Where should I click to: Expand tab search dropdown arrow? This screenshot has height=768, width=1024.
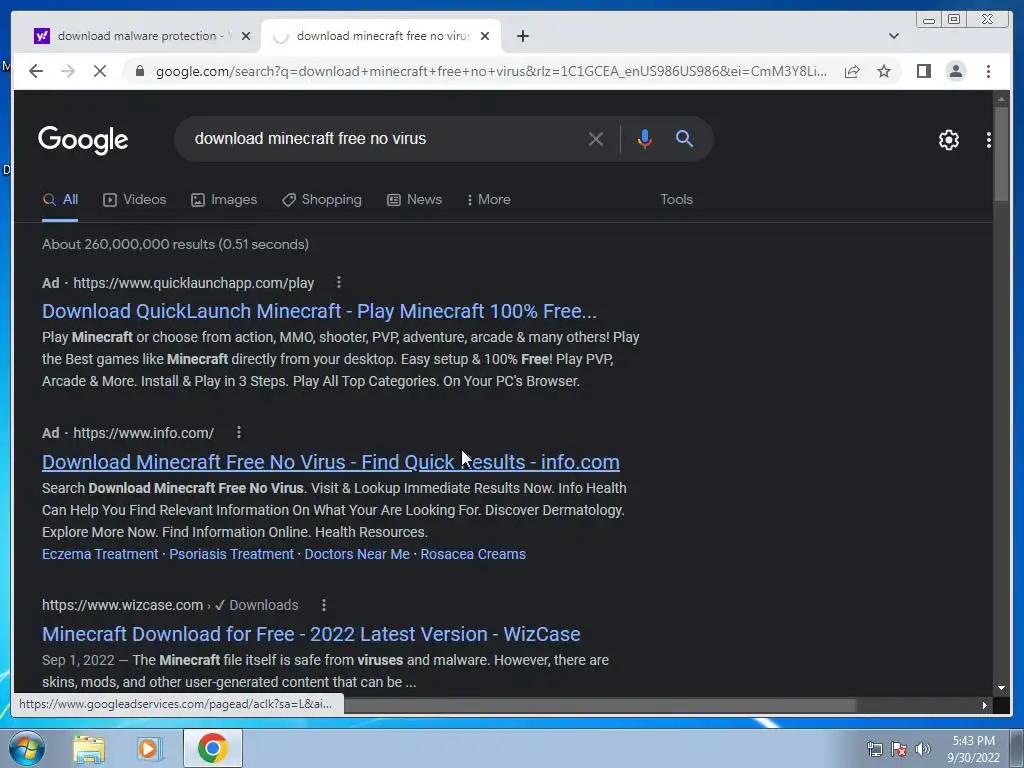pos(893,36)
